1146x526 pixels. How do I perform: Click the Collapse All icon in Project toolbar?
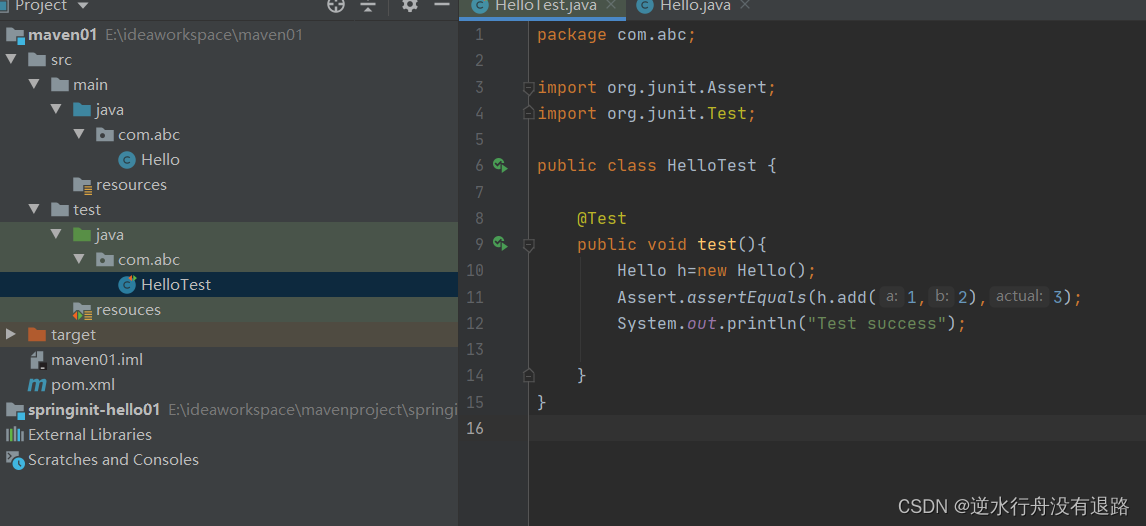pyautogui.click(x=368, y=6)
